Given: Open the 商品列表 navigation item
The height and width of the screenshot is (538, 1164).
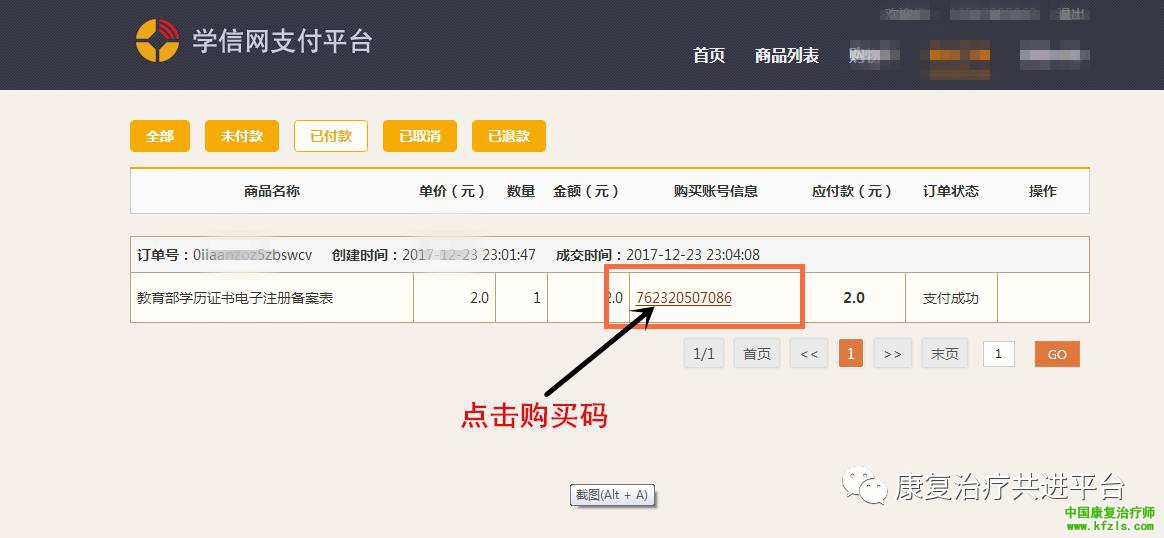Looking at the screenshot, I should (787, 55).
